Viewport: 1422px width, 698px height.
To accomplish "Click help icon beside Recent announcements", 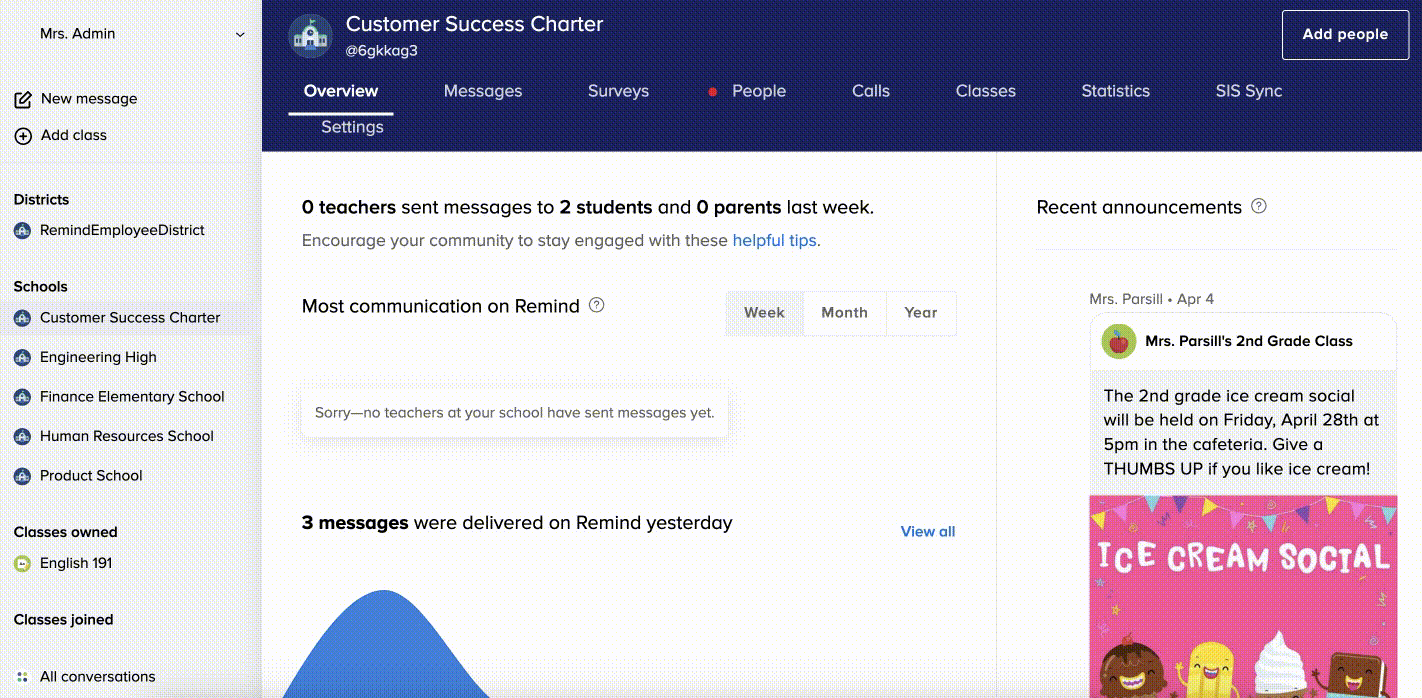I will coord(1259,206).
